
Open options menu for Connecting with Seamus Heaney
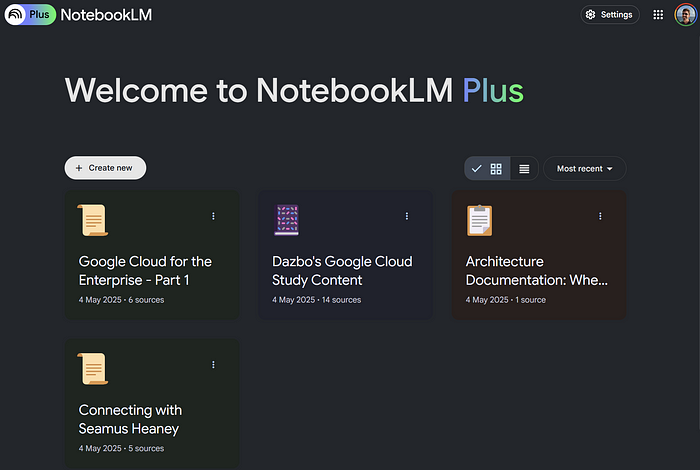(213, 365)
